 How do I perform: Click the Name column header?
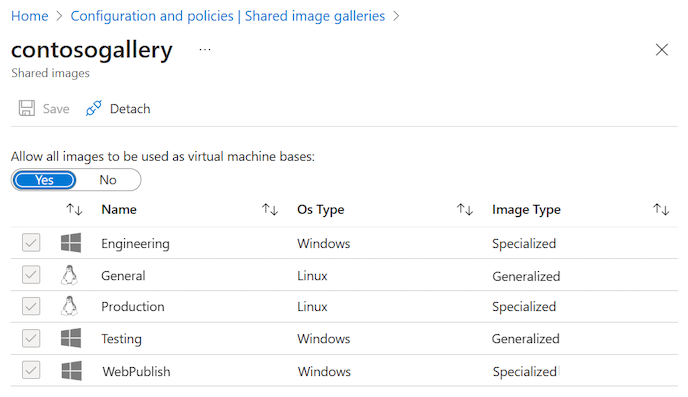119,210
